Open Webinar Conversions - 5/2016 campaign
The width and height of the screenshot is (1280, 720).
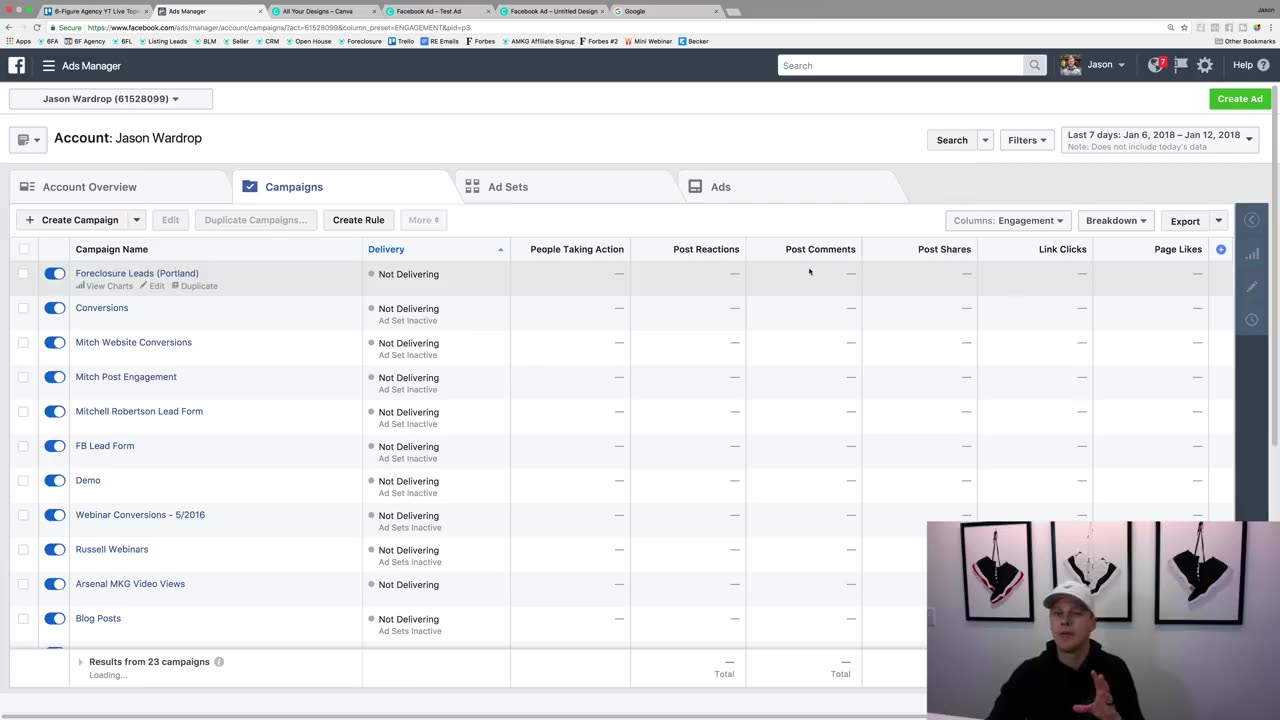[x=140, y=515]
